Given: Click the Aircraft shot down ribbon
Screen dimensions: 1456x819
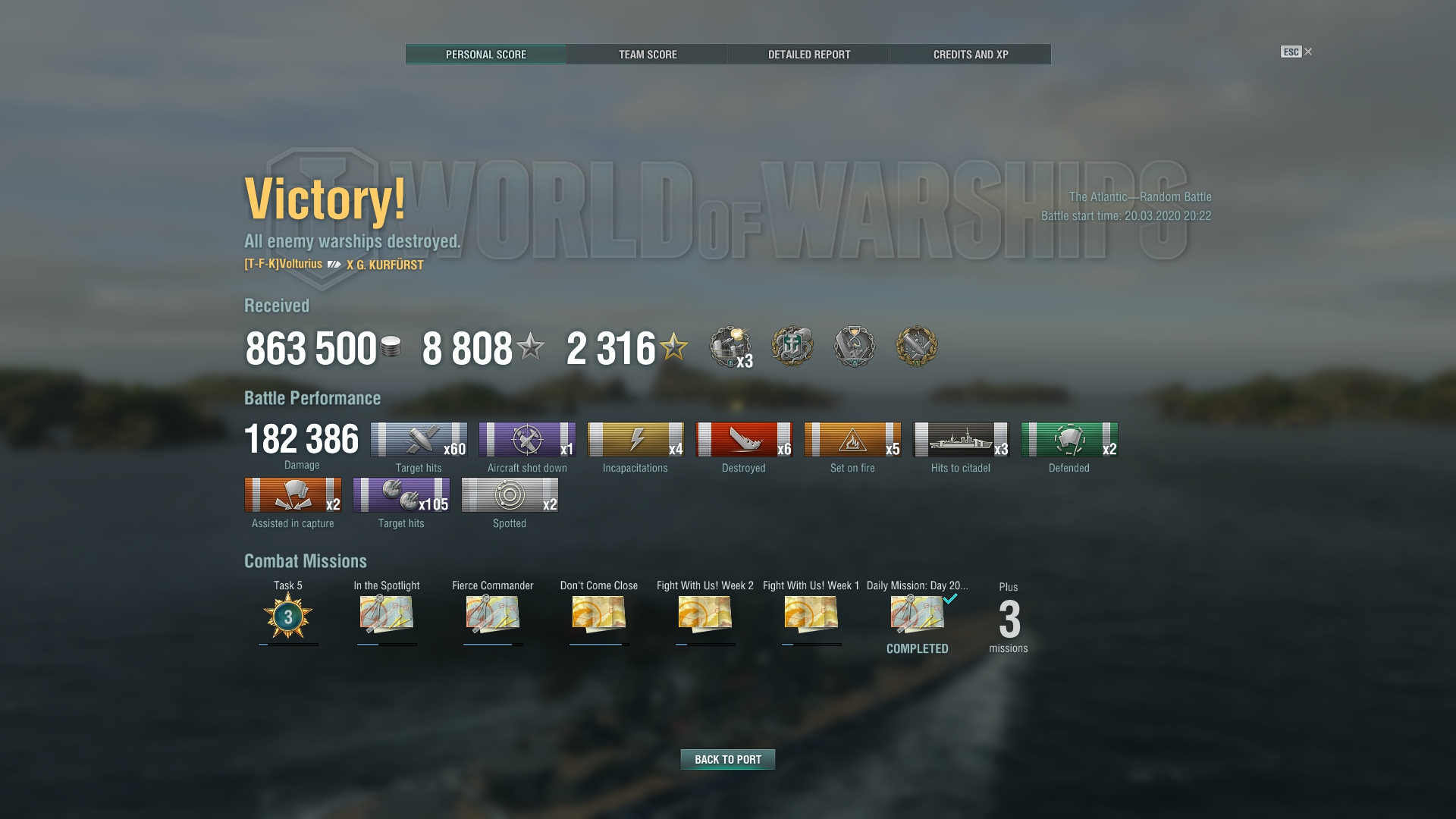Looking at the screenshot, I should click(x=527, y=440).
